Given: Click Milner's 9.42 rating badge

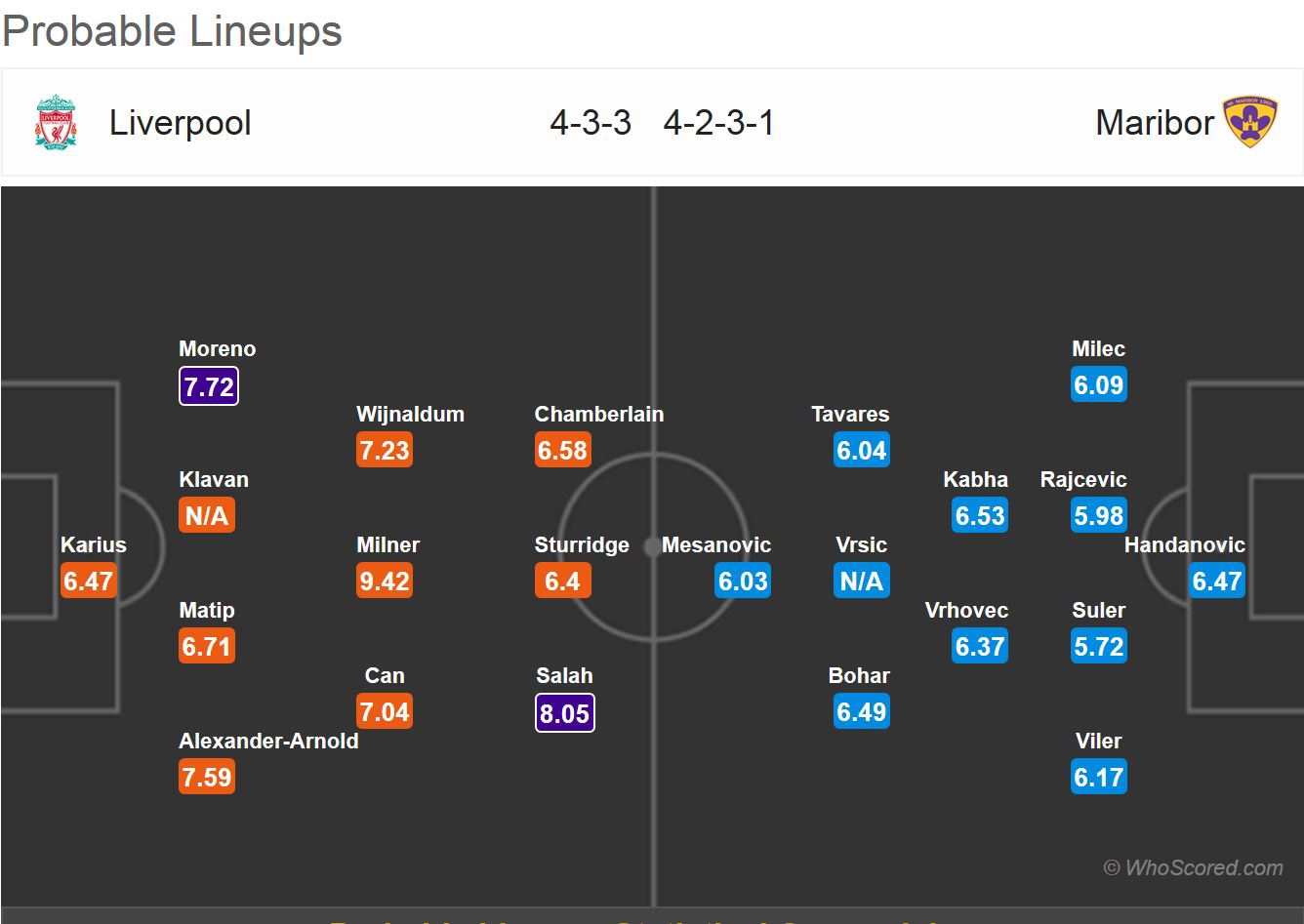Looking at the screenshot, I should (x=385, y=582).
